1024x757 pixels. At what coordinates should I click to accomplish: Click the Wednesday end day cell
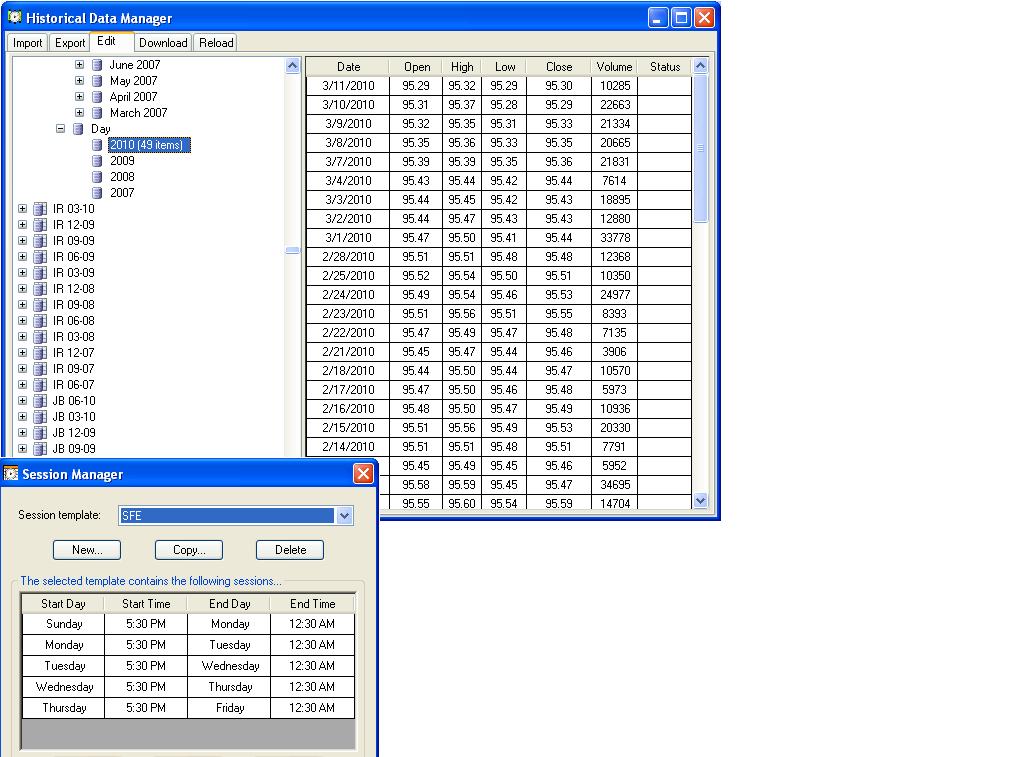tap(230, 666)
